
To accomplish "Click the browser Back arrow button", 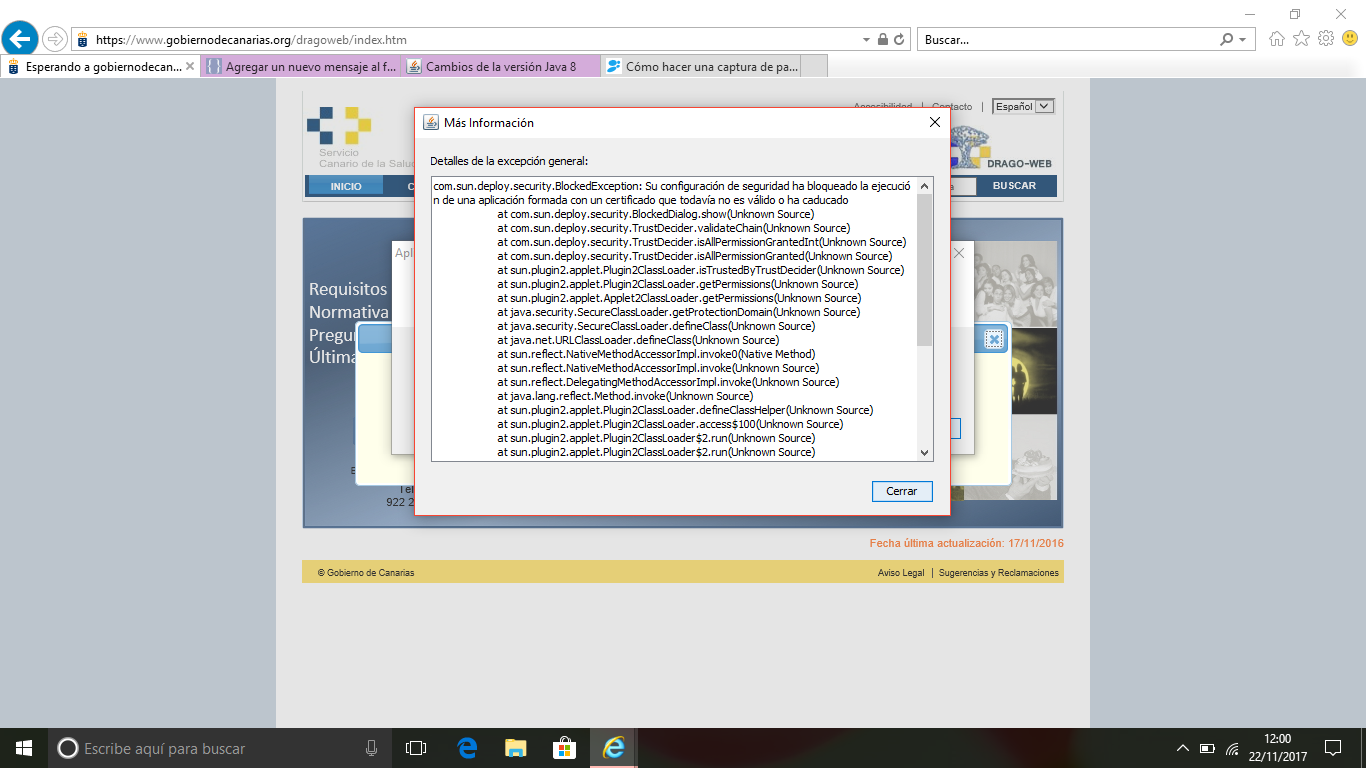I will coord(21,39).
